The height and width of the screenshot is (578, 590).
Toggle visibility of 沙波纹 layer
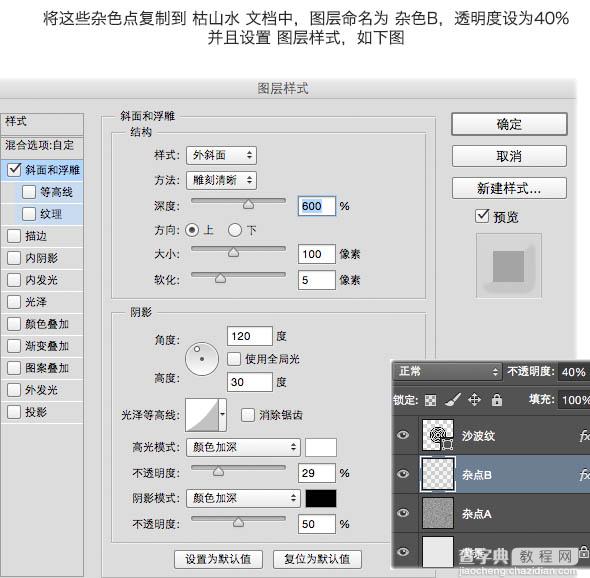403,435
